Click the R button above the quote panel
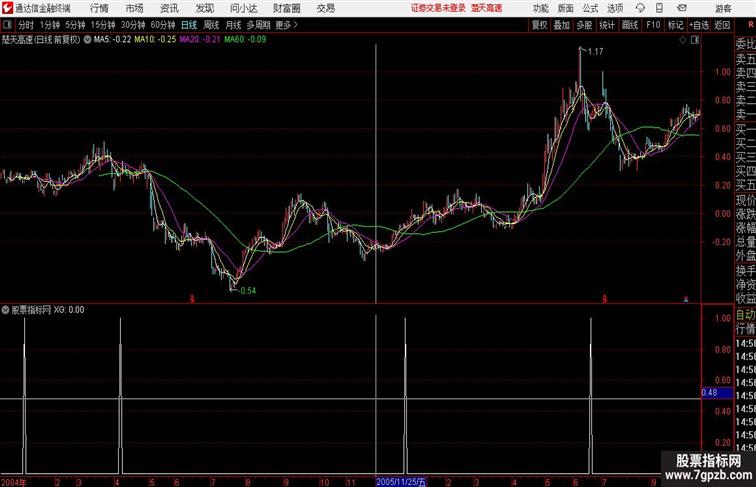Viewport: 756px width, 487px height. coord(751,25)
